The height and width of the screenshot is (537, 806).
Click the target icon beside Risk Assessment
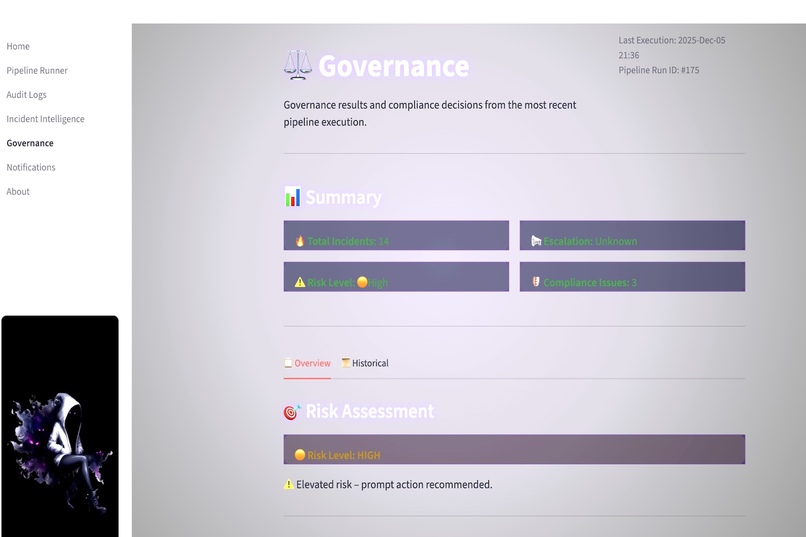(x=292, y=412)
